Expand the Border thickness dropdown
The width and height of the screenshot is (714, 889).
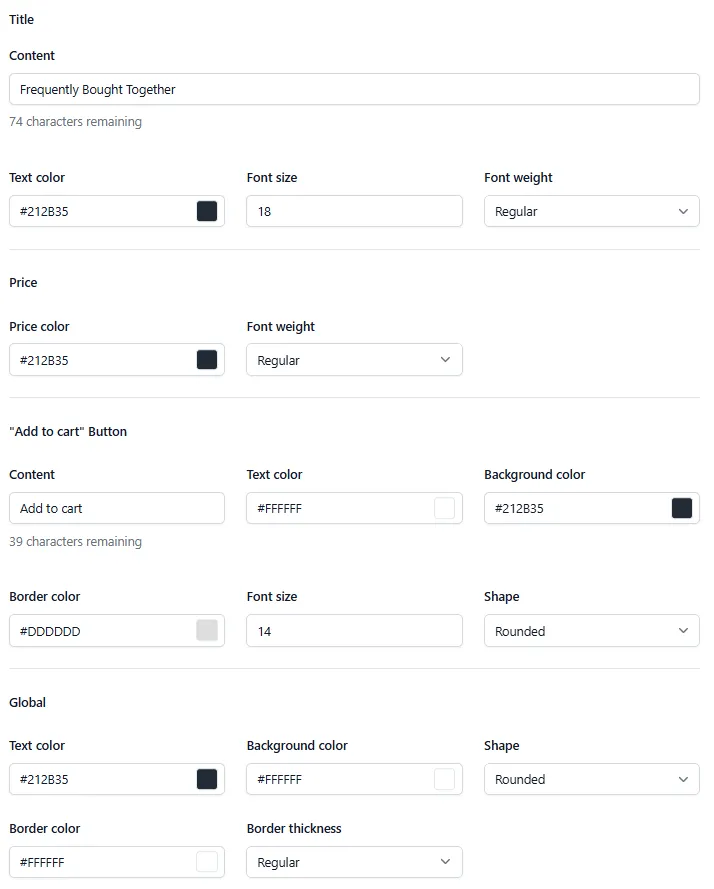354,862
